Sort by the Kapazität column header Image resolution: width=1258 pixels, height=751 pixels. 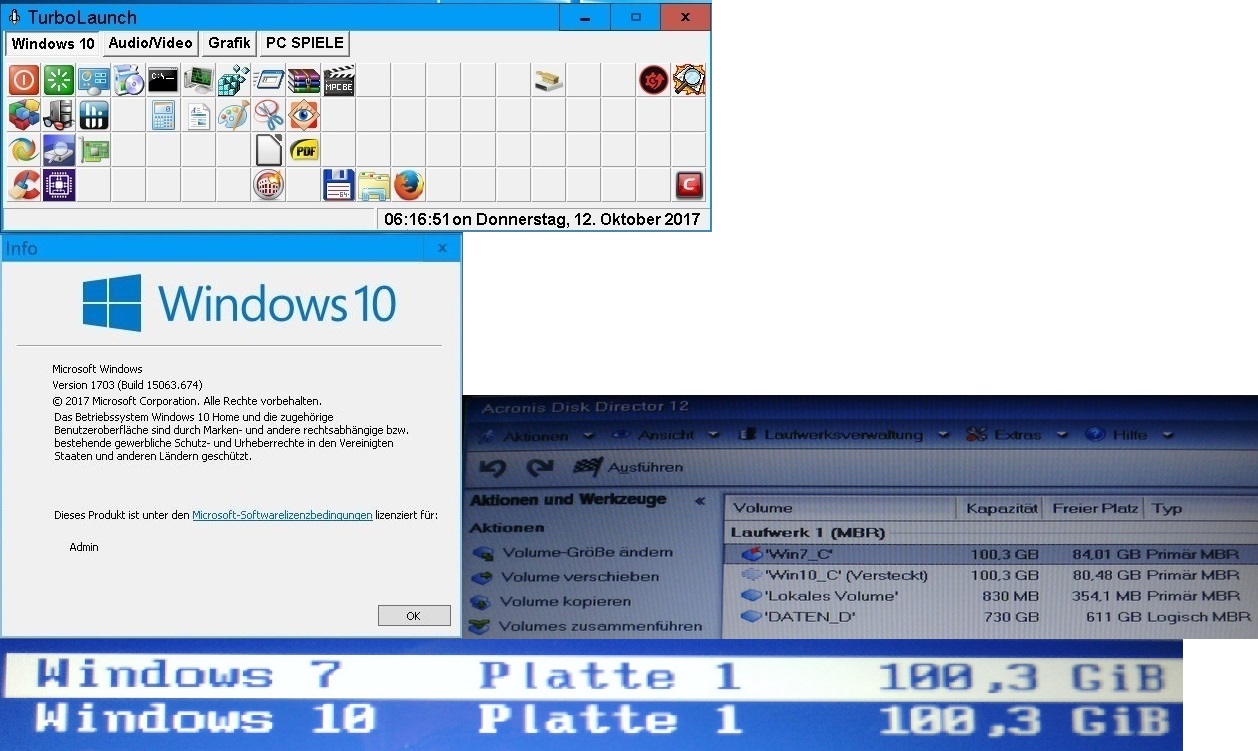tap(1001, 508)
